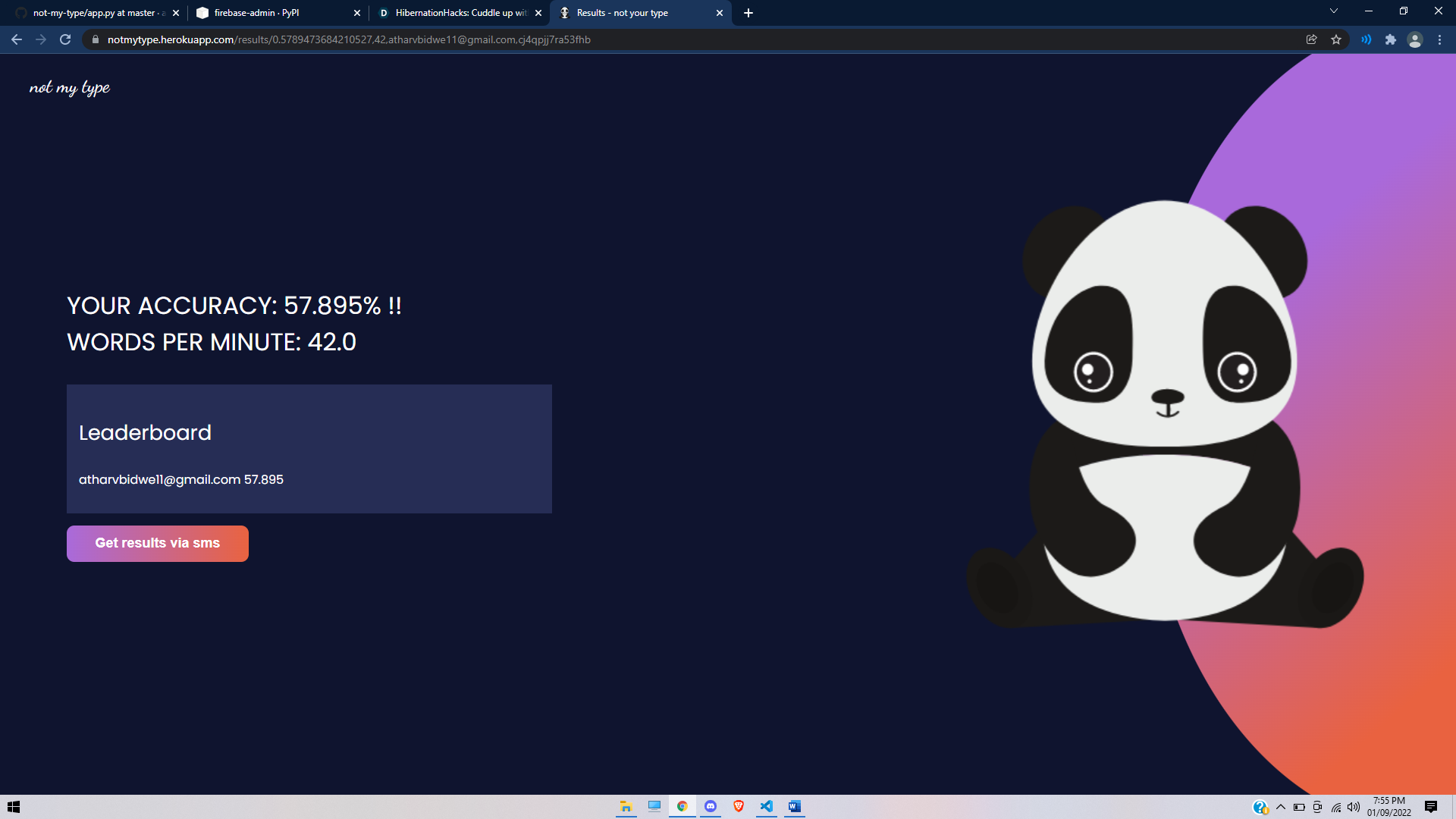Viewport: 1456px width, 819px height.
Task: Open a new browser tab
Action: [748, 13]
